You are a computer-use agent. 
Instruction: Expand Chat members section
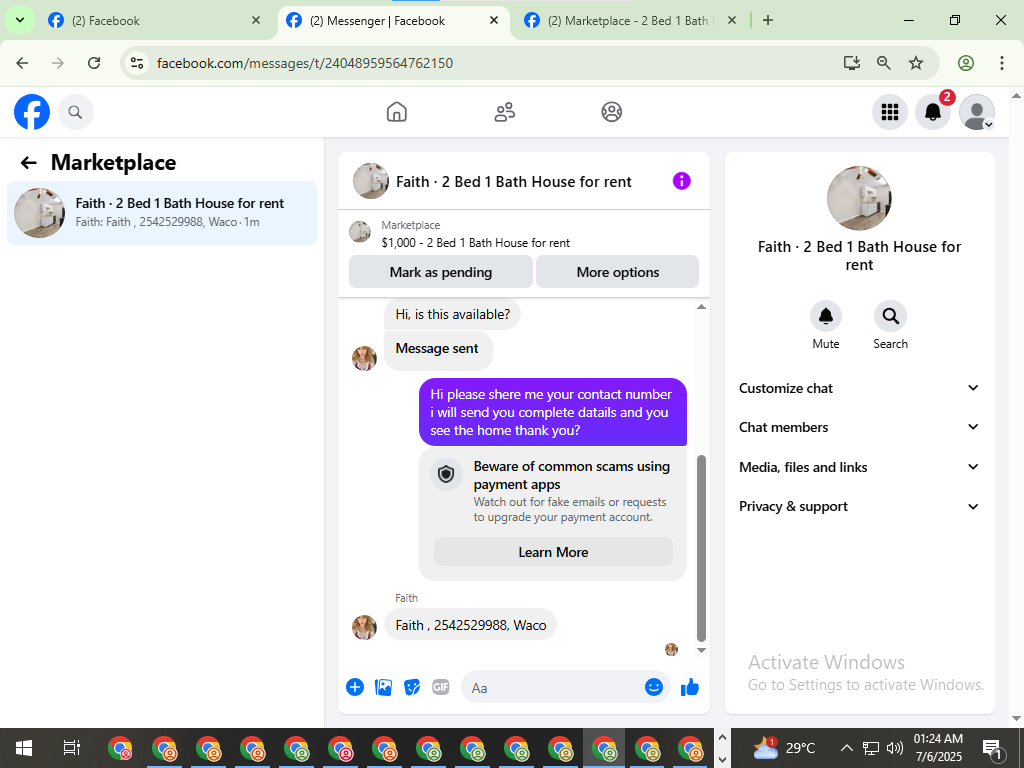pos(859,427)
